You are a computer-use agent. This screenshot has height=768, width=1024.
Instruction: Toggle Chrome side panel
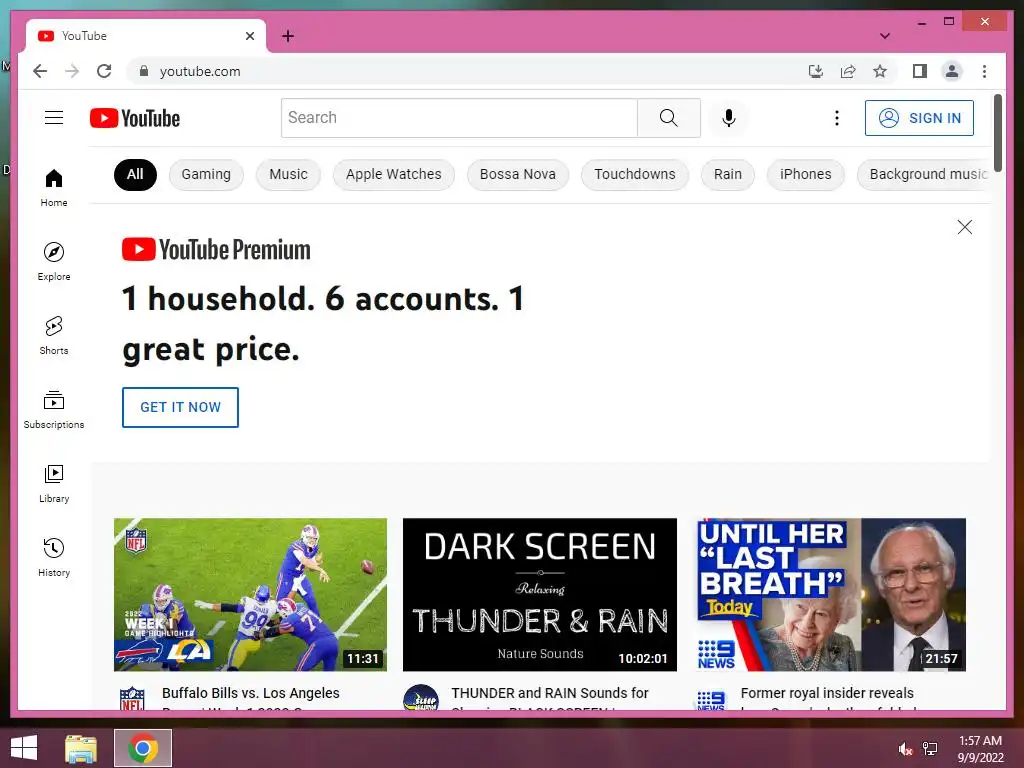920,71
